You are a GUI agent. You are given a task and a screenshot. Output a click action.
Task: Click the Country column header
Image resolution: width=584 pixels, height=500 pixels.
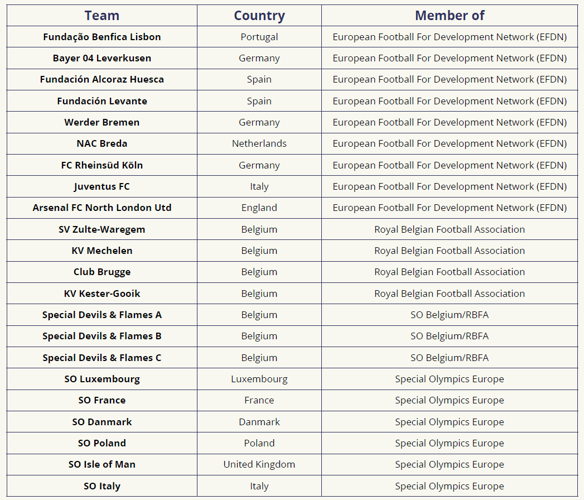click(x=259, y=16)
